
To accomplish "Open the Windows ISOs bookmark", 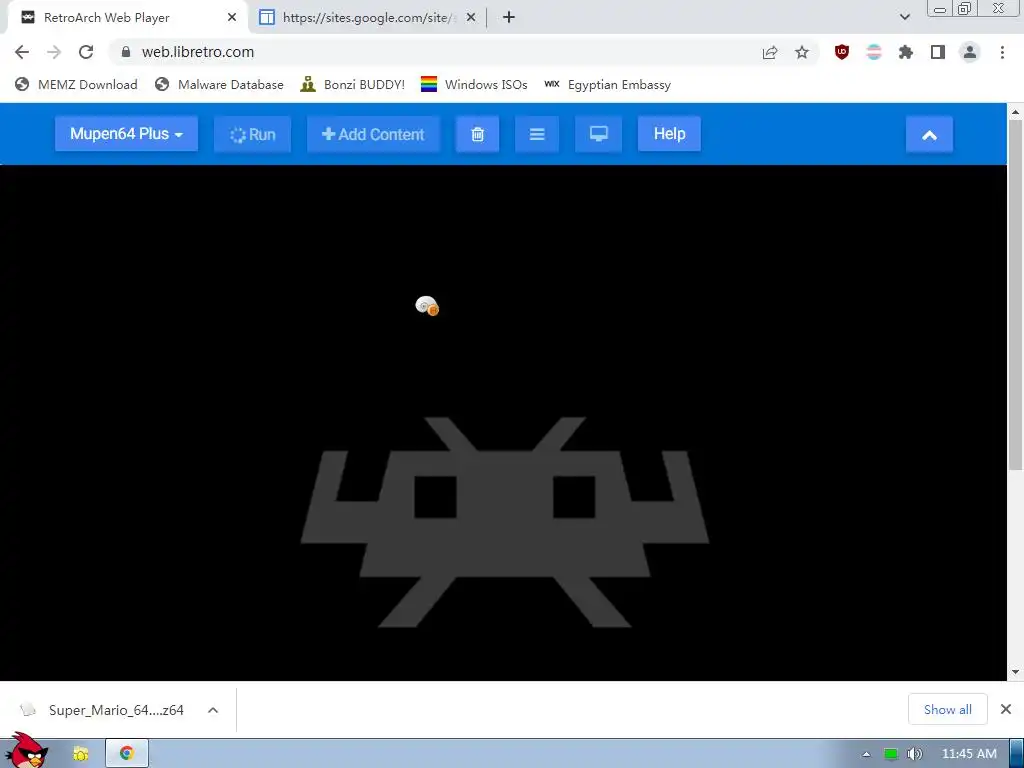I will 474,84.
